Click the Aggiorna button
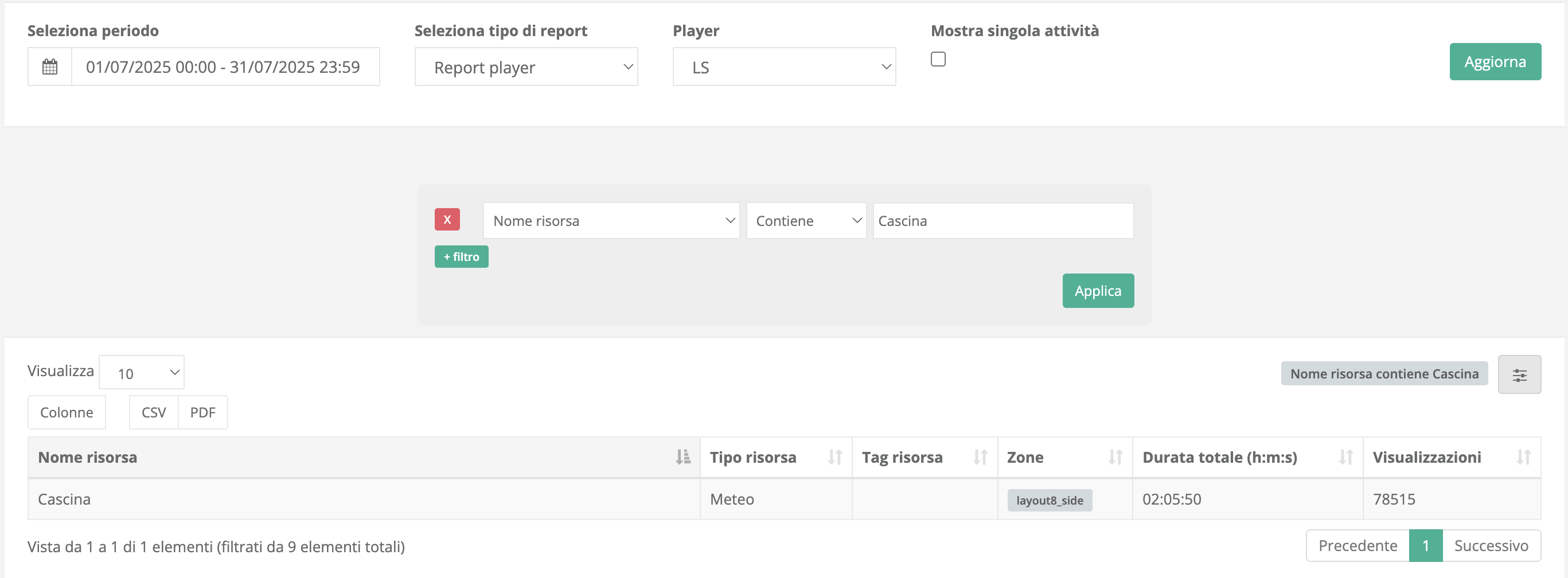Viewport: 1568px width, 578px height. (x=1495, y=61)
